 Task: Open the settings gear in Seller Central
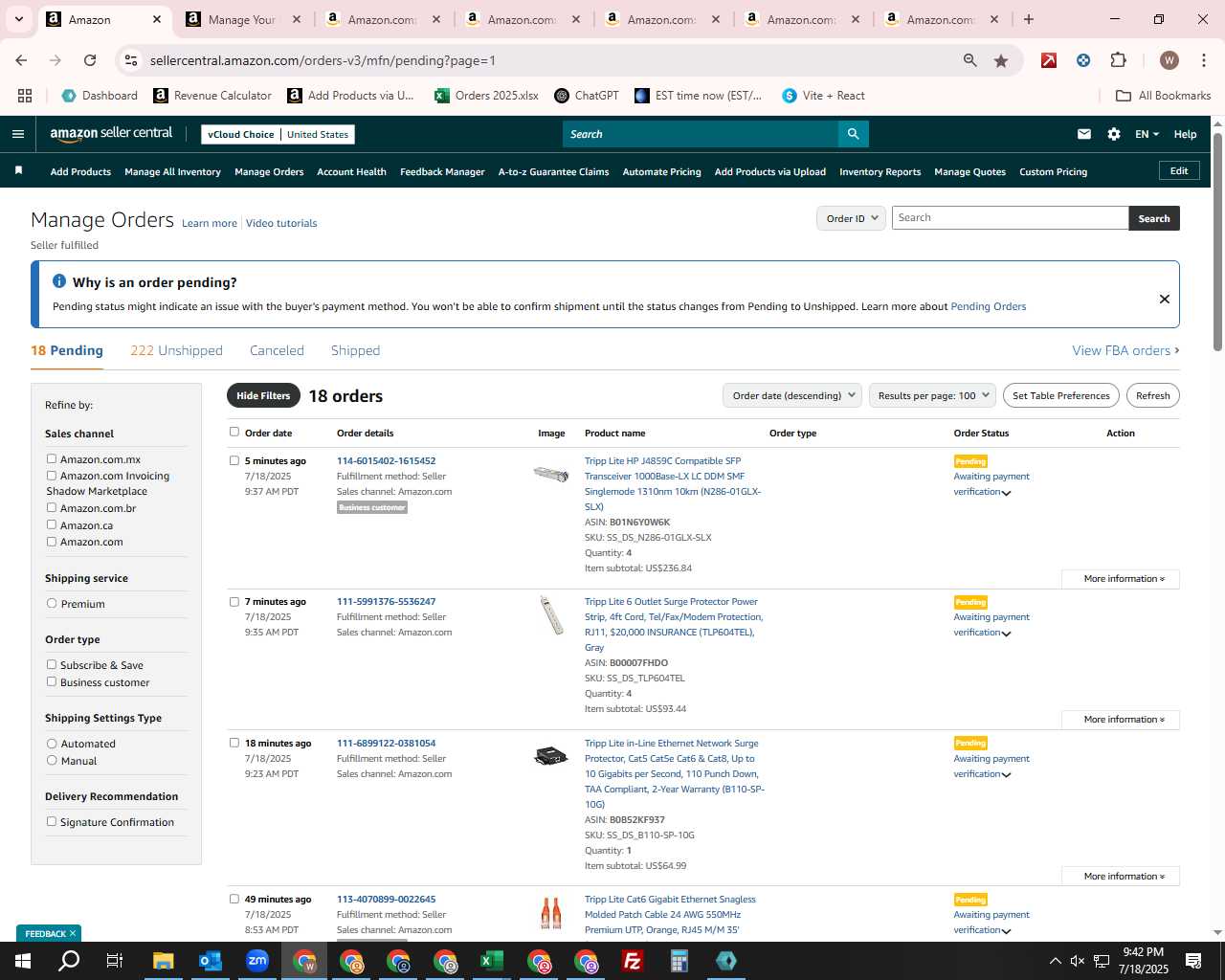click(x=1114, y=134)
